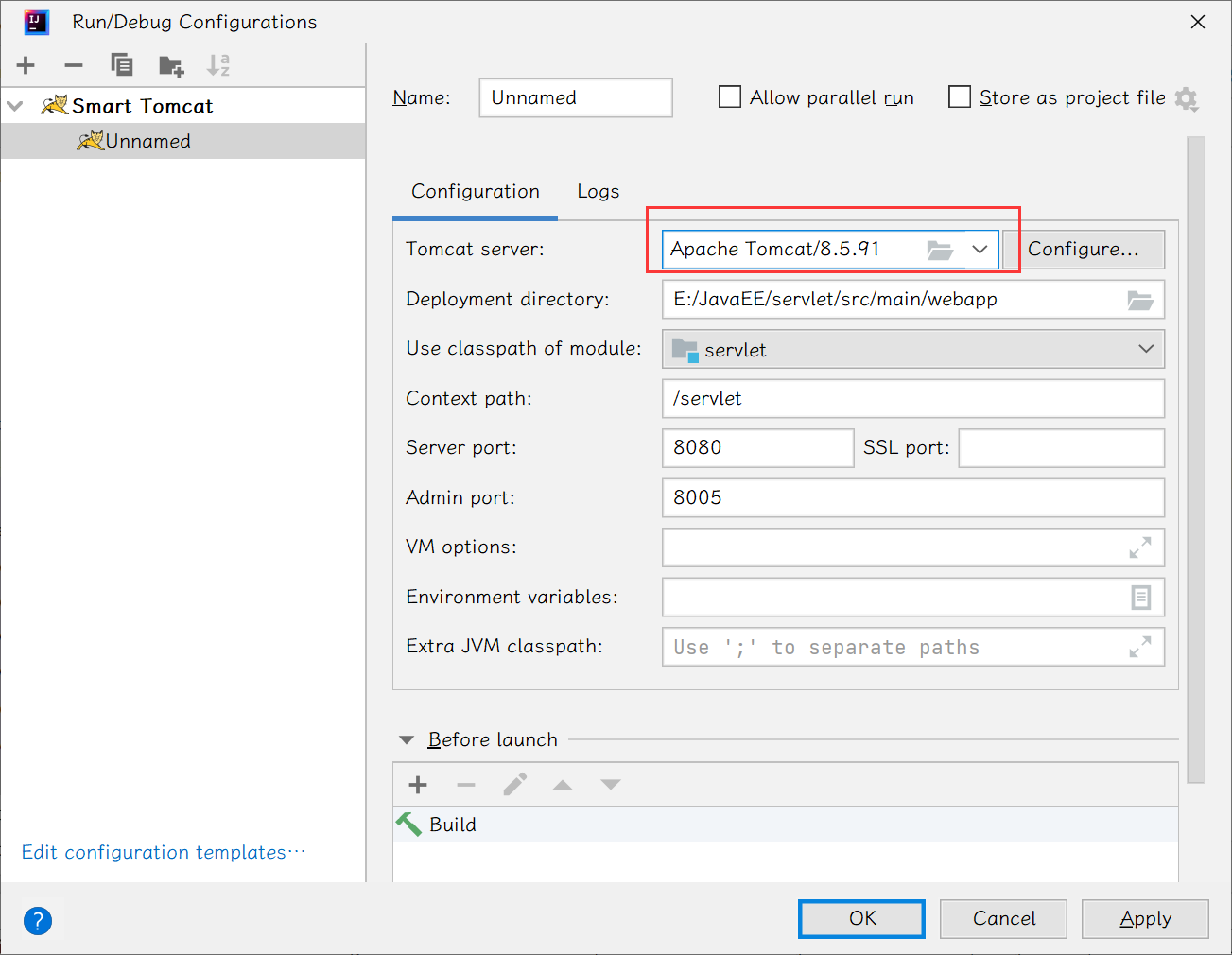Select the Build task row
Image resolution: width=1232 pixels, height=955 pixels.
pyautogui.click(x=786, y=825)
